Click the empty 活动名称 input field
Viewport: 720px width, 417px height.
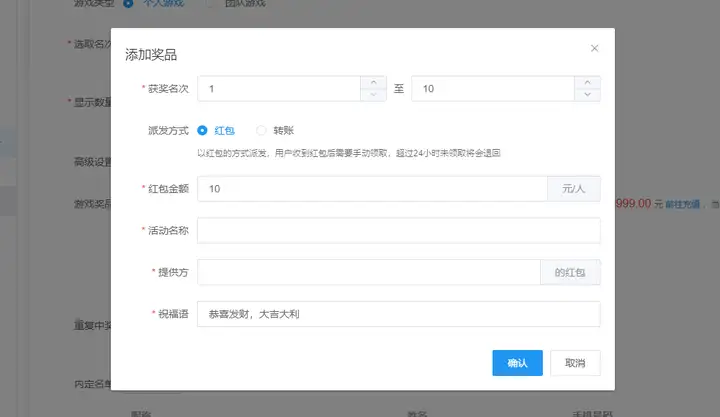pyautogui.click(x=399, y=231)
